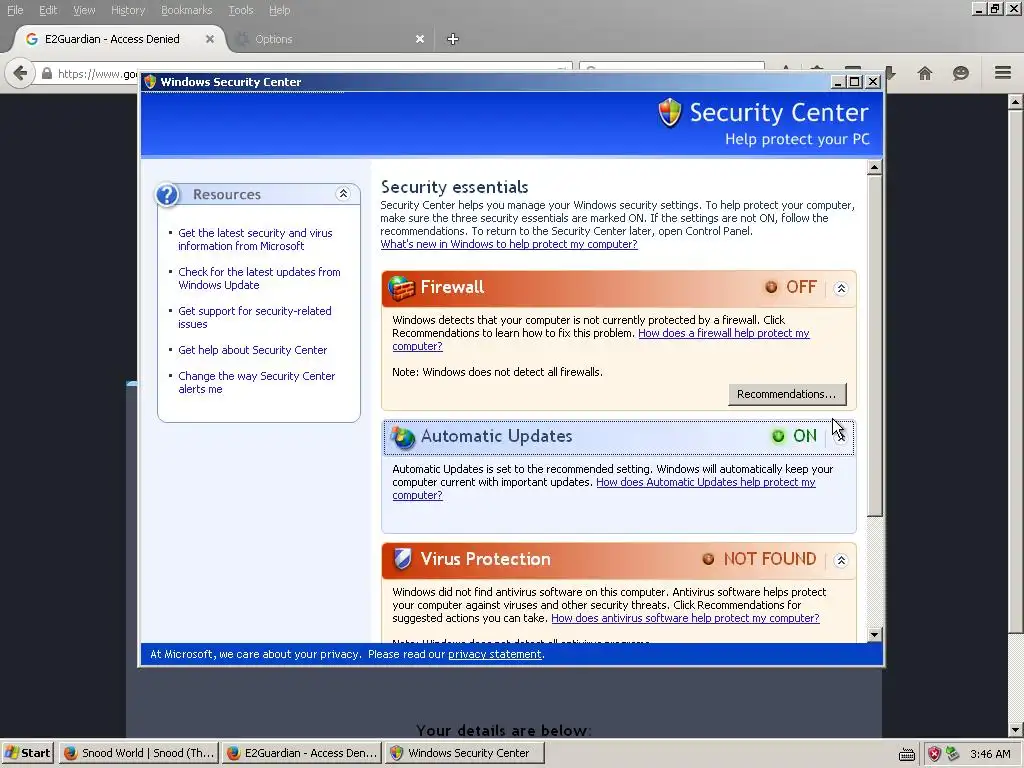This screenshot has height=768, width=1024.
Task: Click the padlock icon in address bar
Action: pos(46,73)
